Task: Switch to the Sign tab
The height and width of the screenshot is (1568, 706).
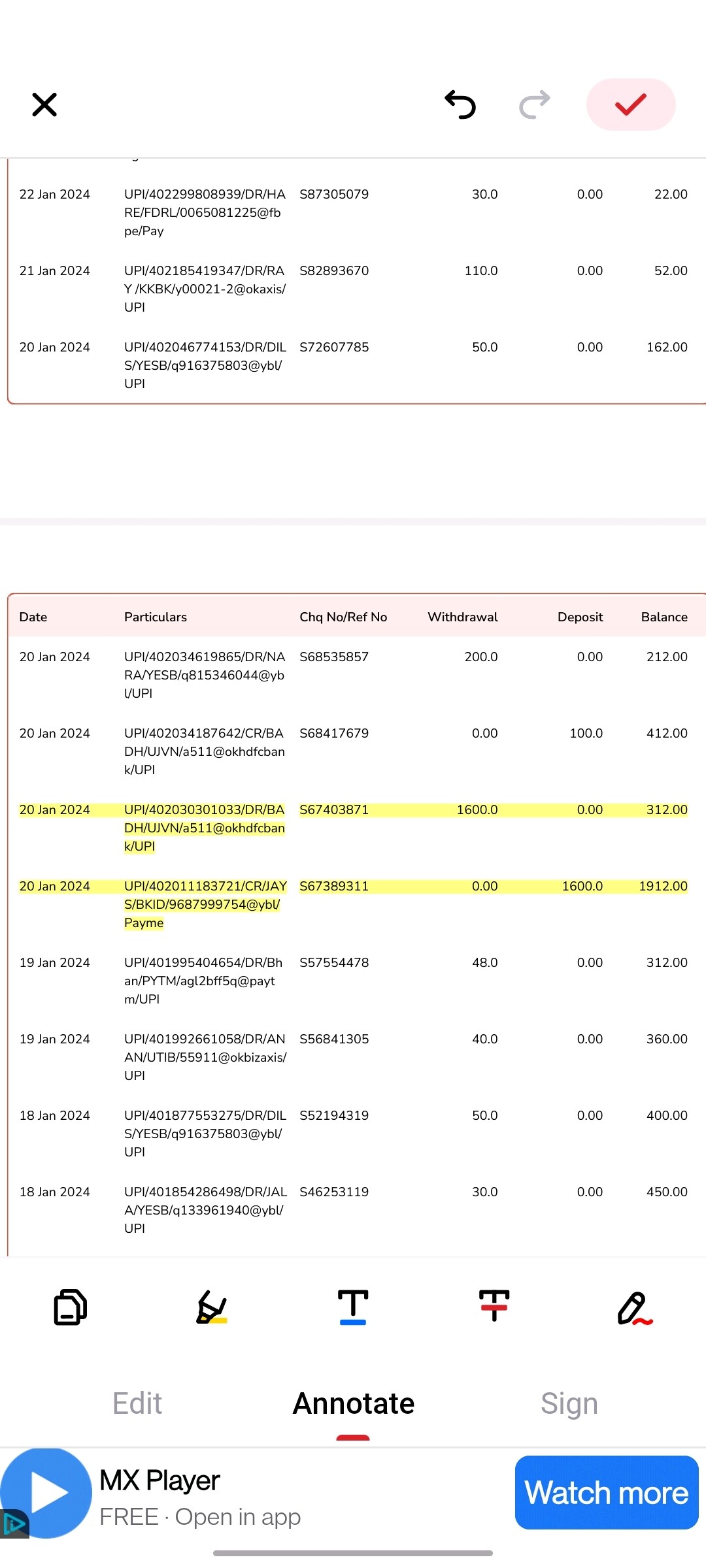Action: click(569, 1403)
